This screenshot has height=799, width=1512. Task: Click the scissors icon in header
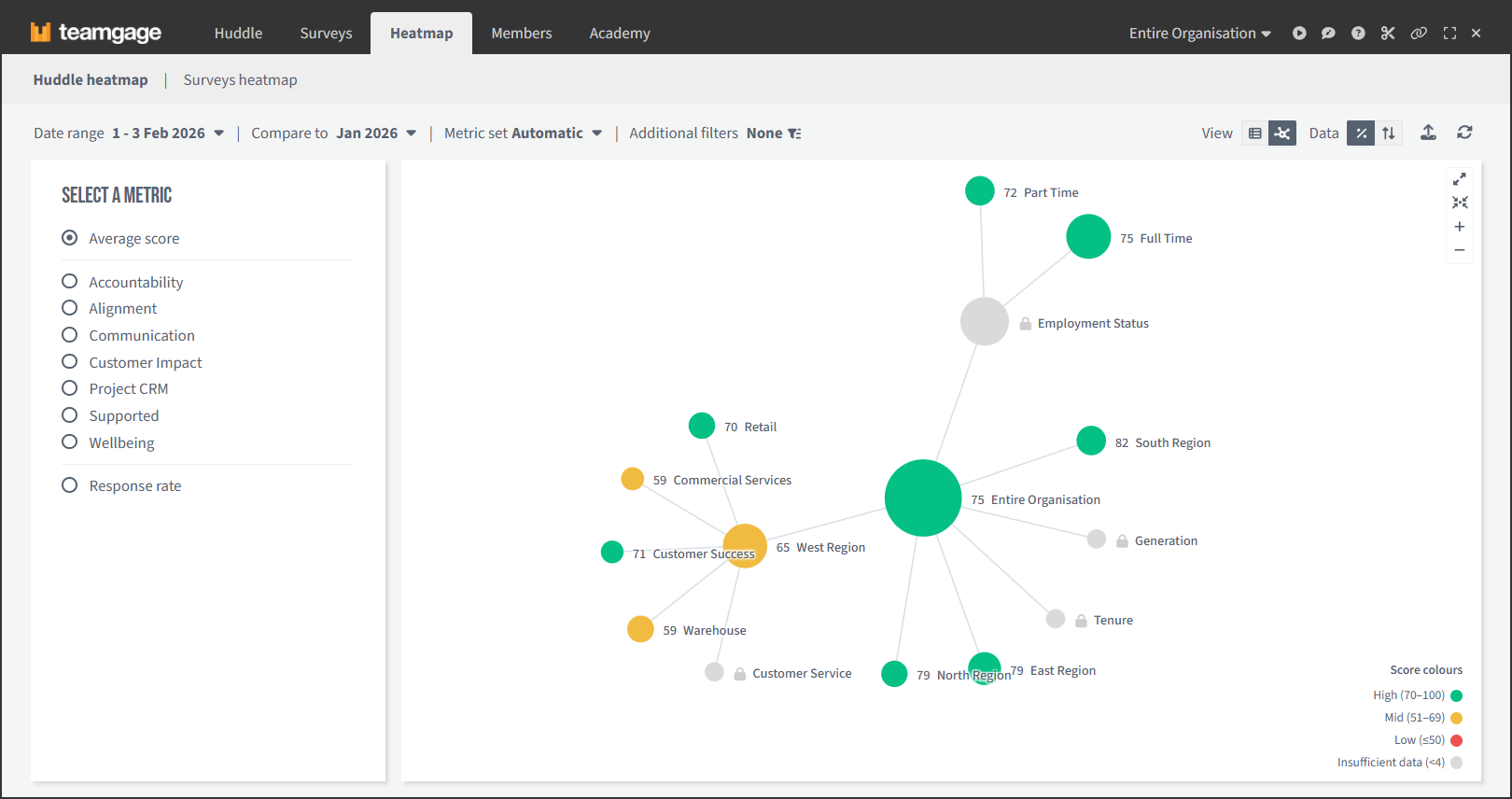[1388, 34]
